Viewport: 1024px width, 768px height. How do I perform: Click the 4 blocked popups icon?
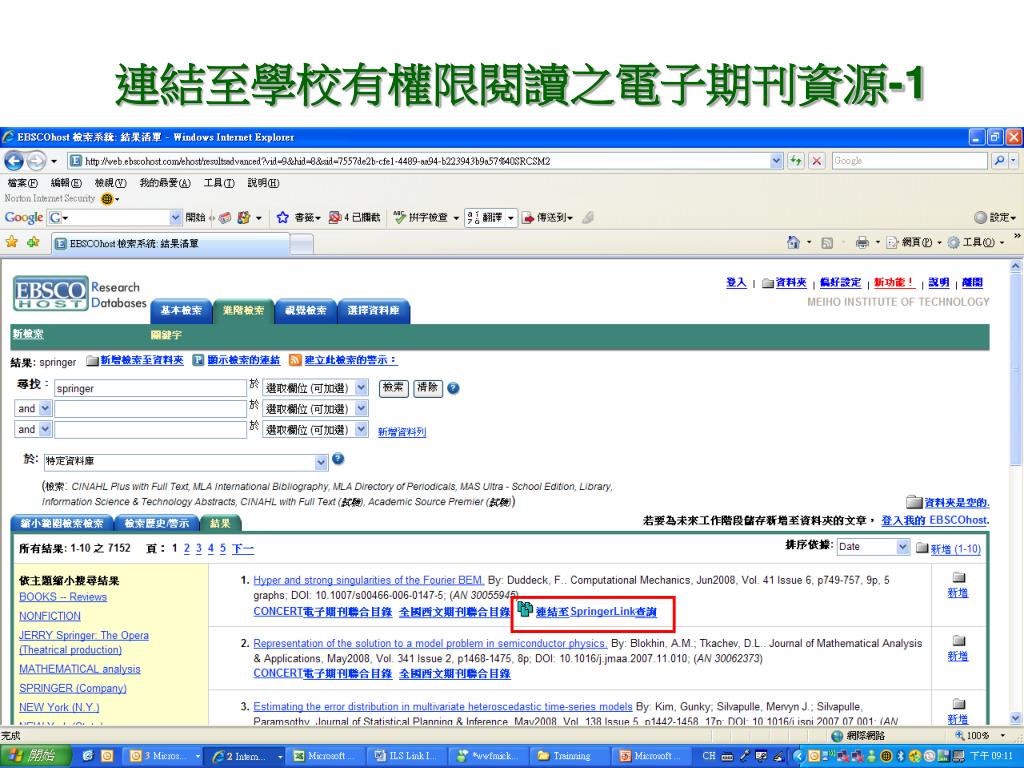335,217
